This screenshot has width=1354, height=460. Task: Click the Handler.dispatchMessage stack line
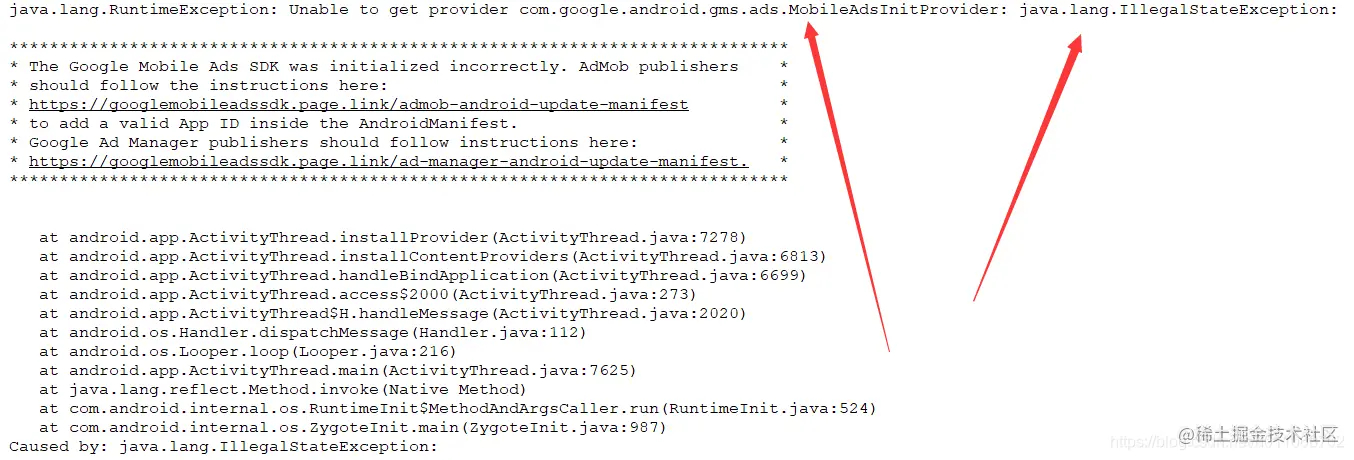(313, 333)
